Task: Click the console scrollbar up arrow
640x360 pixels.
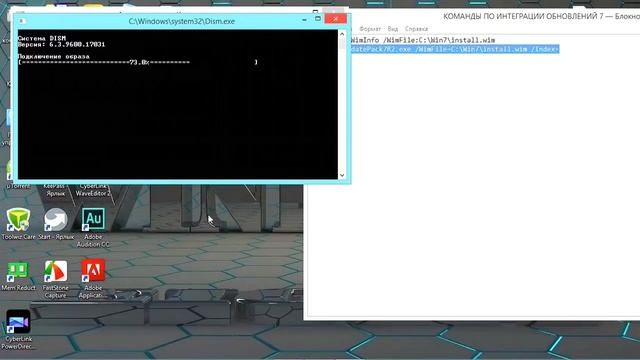Action: pos(342,34)
